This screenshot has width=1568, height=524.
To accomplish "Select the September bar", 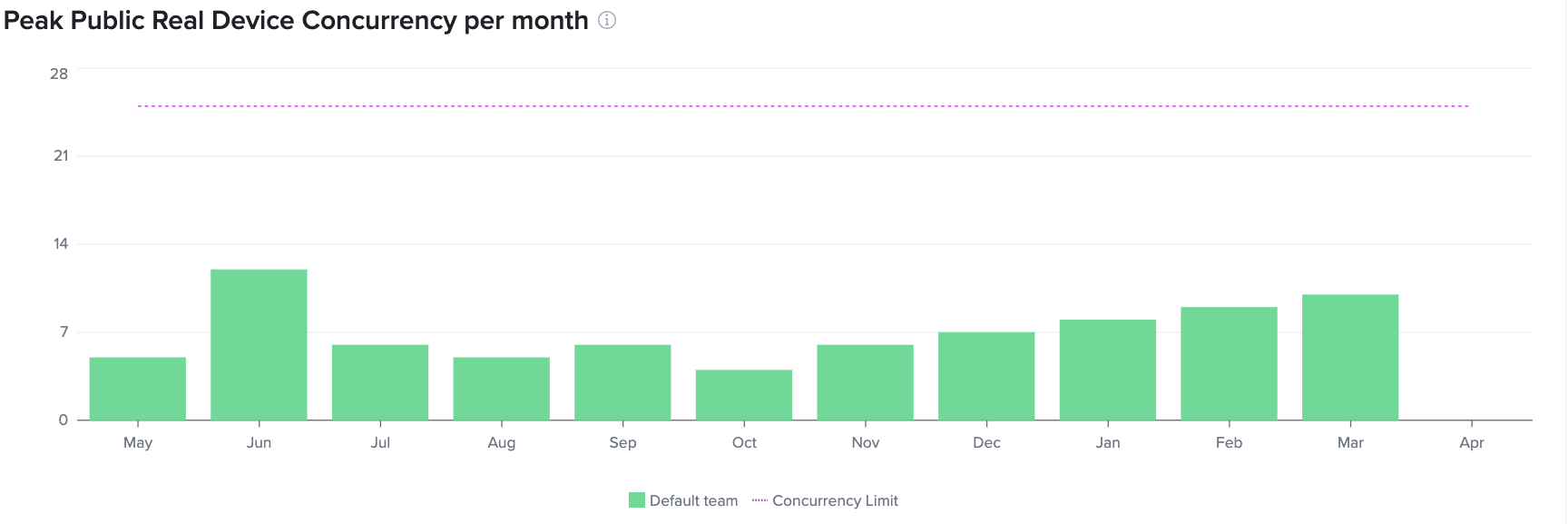I will click(622, 382).
